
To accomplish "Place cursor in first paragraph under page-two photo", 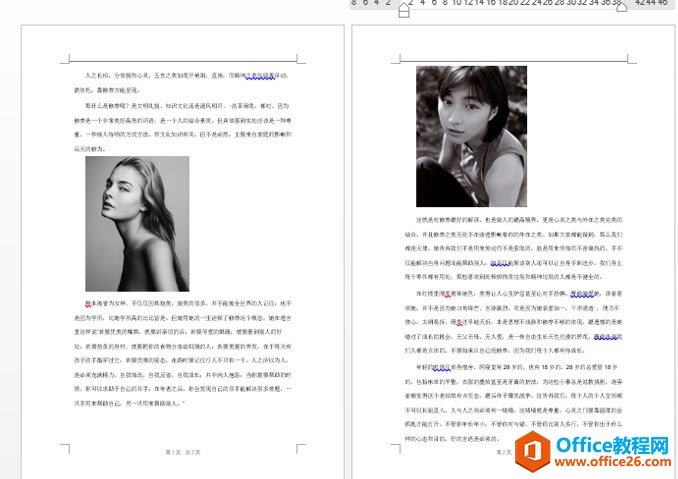I will 513,248.
